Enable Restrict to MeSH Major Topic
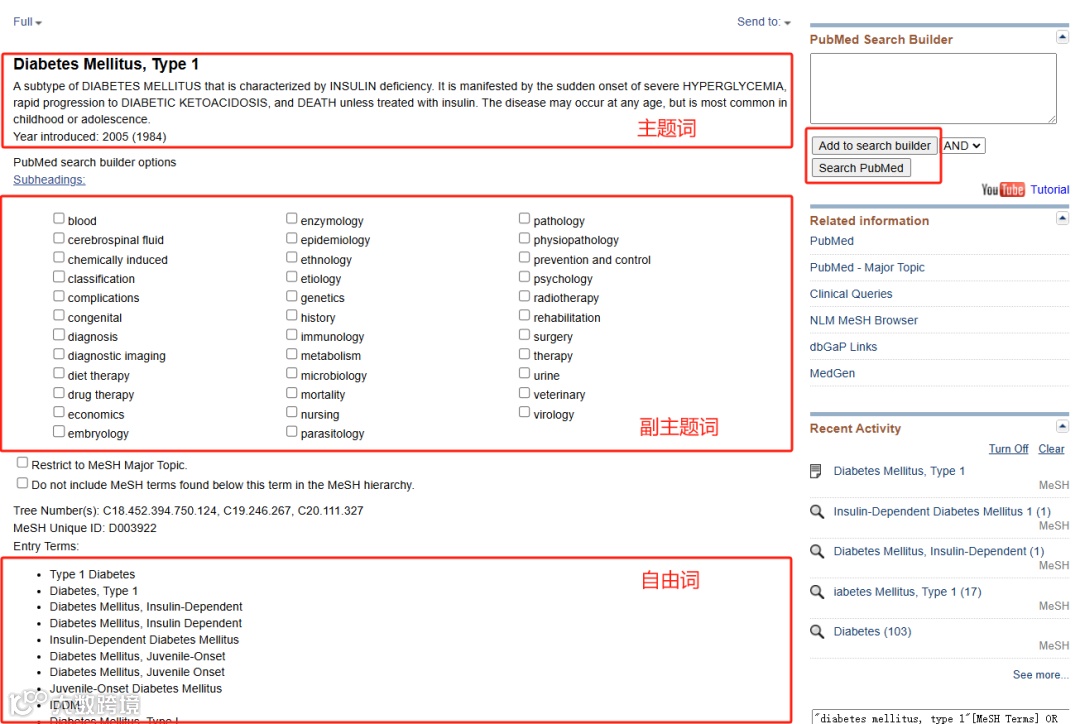 coord(22,462)
